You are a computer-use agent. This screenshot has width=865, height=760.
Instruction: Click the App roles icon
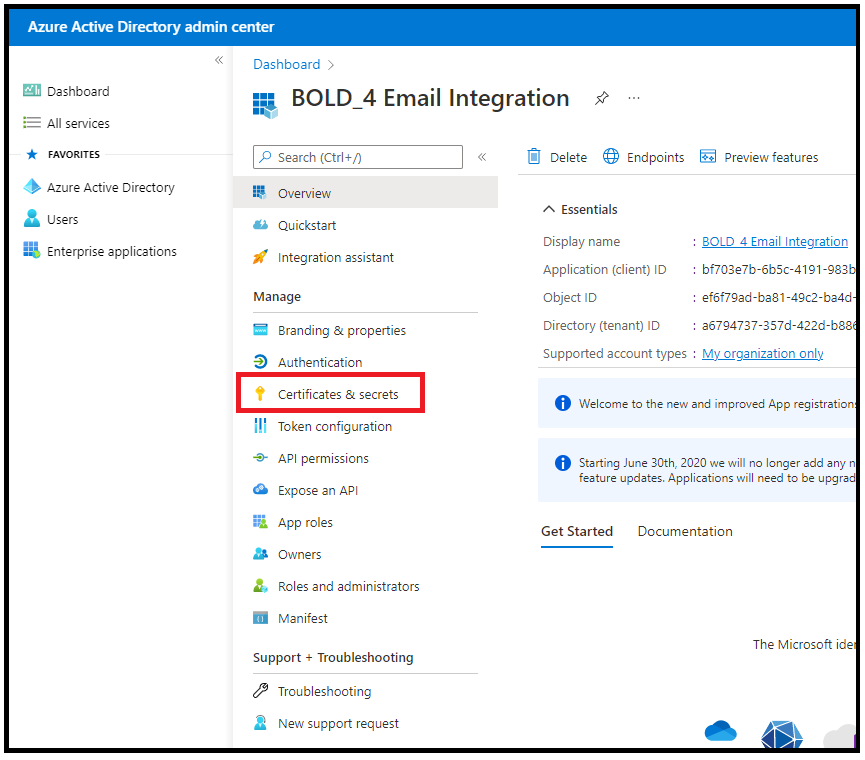click(260, 522)
